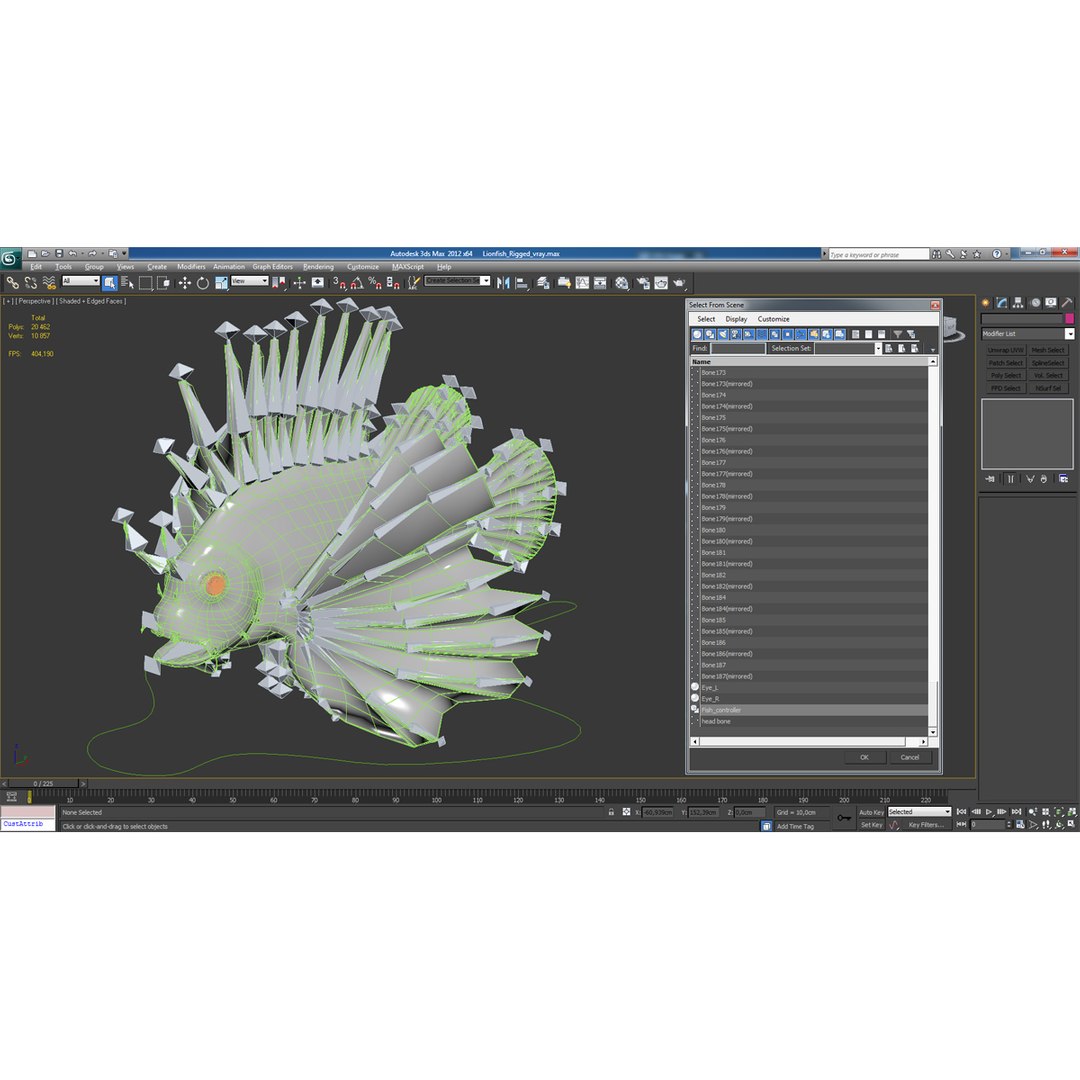Click the Play Animation button
Image resolution: width=1080 pixels, height=1080 pixels.
click(x=989, y=812)
